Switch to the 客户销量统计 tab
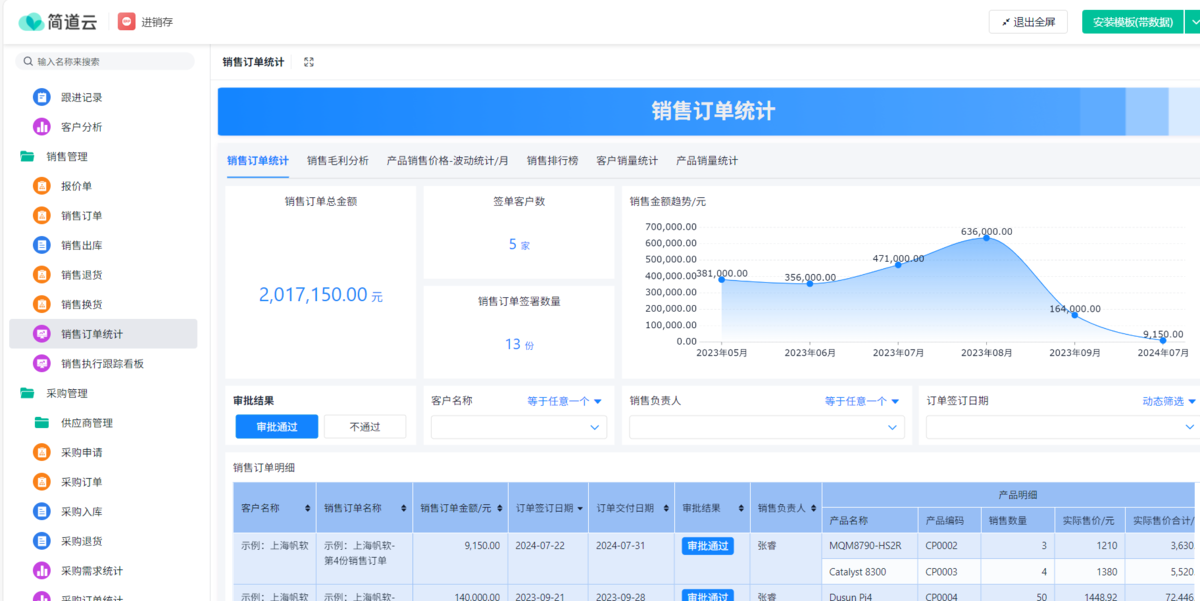This screenshot has height=601, width=1200. click(x=627, y=161)
